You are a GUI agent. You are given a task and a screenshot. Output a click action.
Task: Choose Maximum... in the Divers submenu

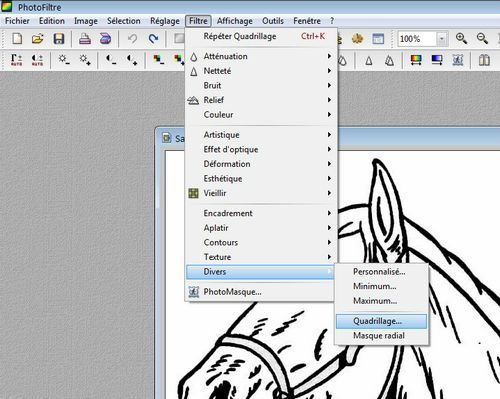pyautogui.click(x=381, y=301)
